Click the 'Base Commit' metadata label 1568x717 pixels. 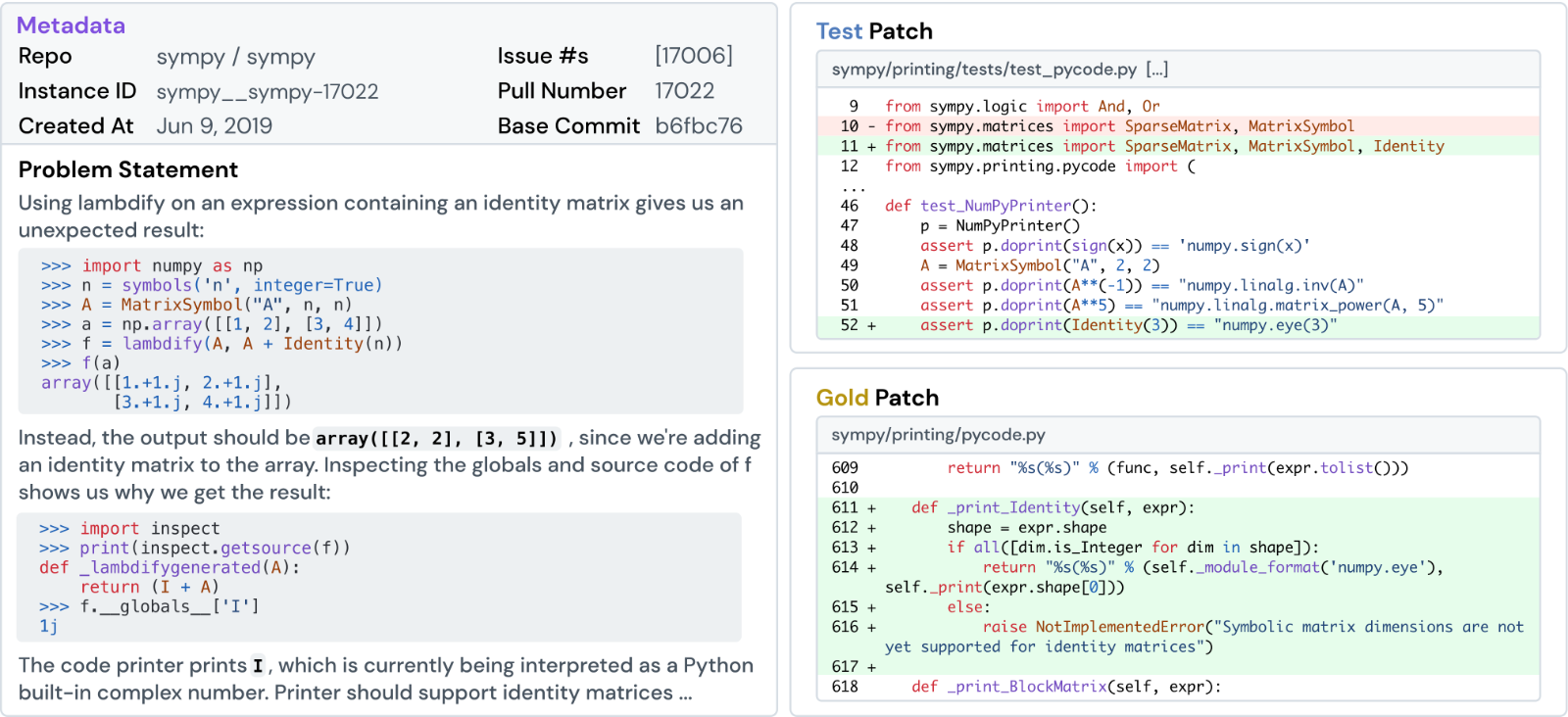coord(568,126)
